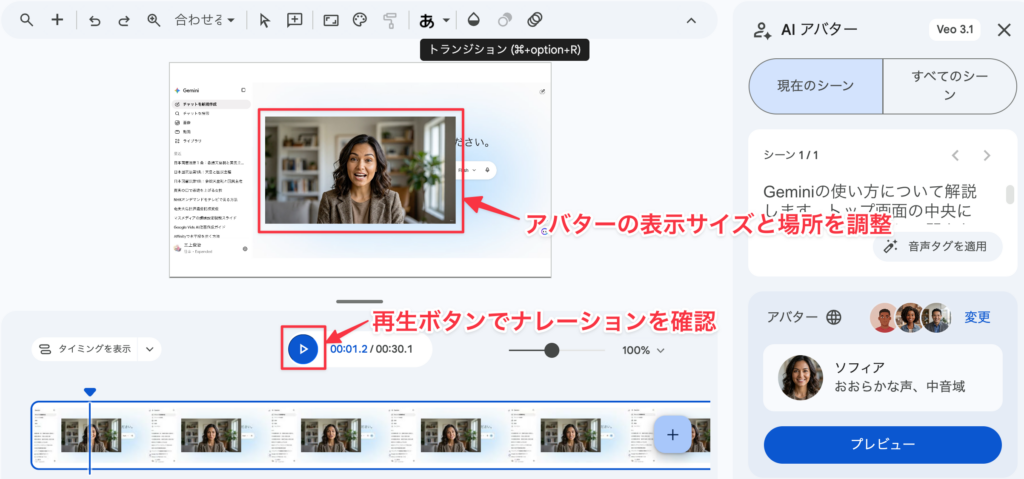Open the あ text style dropdown
This screenshot has height=479, width=1024.
[x=434, y=20]
